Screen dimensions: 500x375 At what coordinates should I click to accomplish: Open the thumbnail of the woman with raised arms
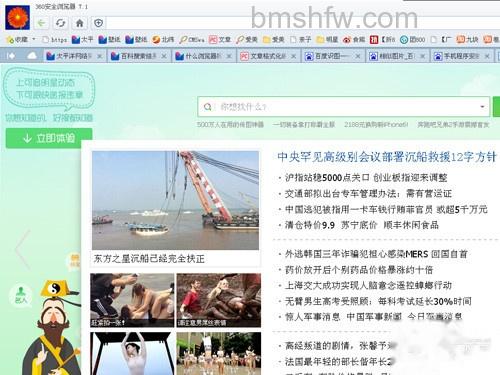pos(132,353)
